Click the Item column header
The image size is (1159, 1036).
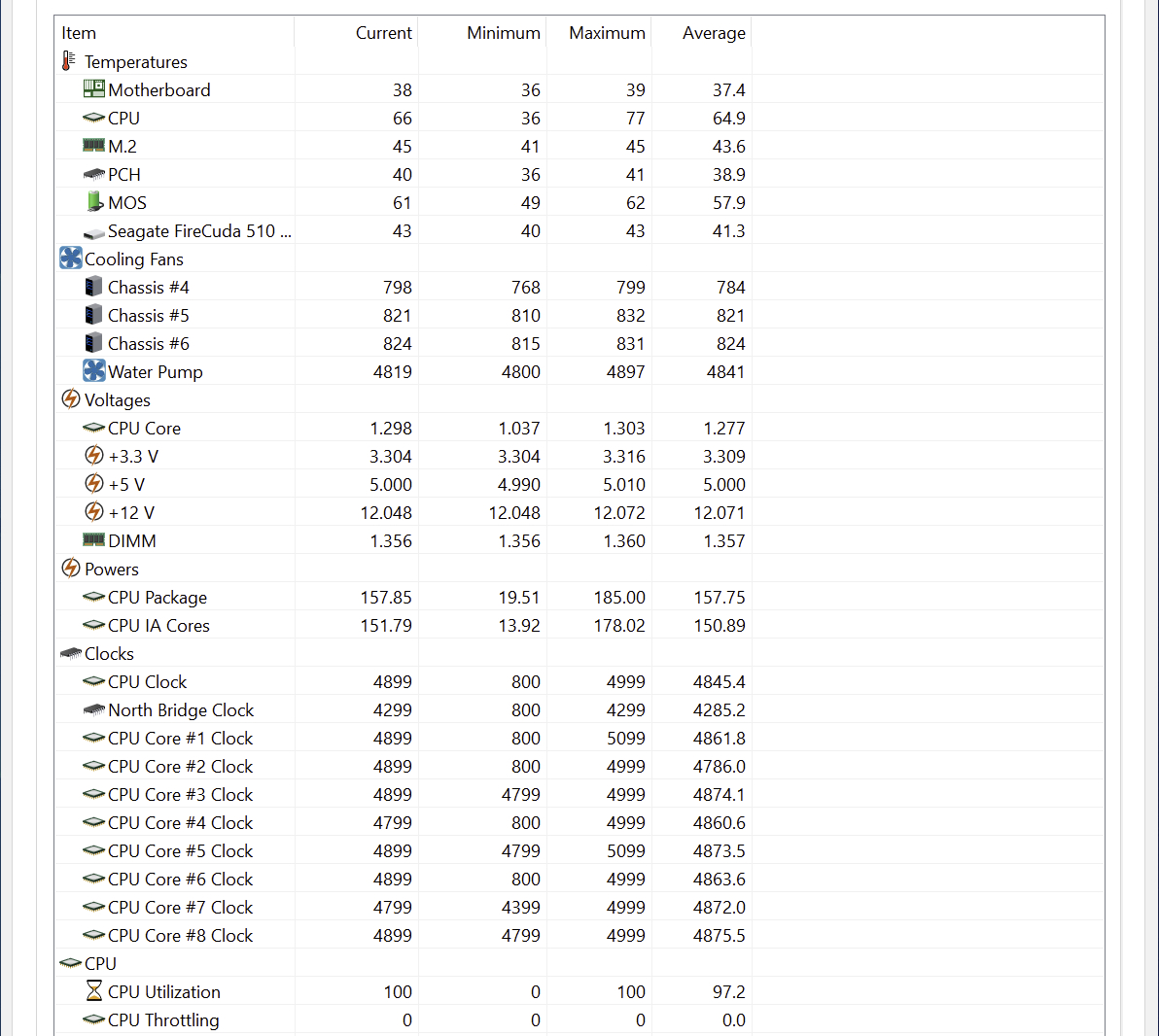click(x=79, y=33)
